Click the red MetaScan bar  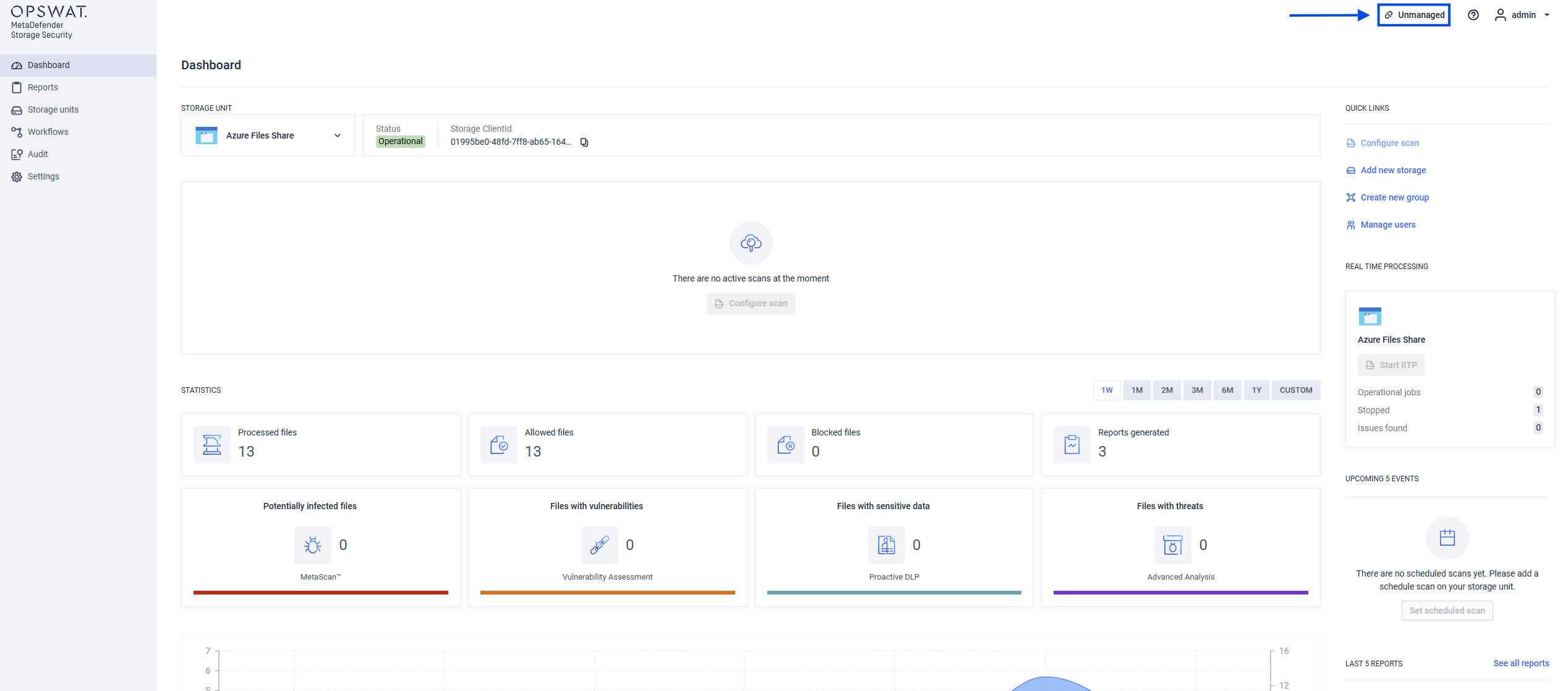320,593
